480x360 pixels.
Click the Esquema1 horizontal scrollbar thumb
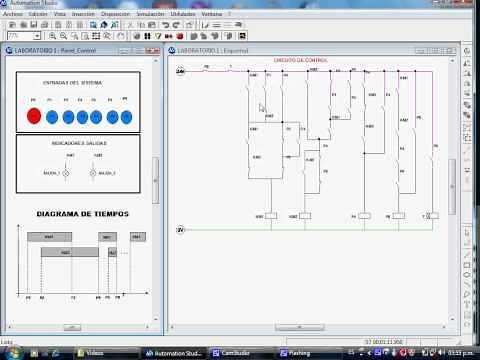coord(299,327)
